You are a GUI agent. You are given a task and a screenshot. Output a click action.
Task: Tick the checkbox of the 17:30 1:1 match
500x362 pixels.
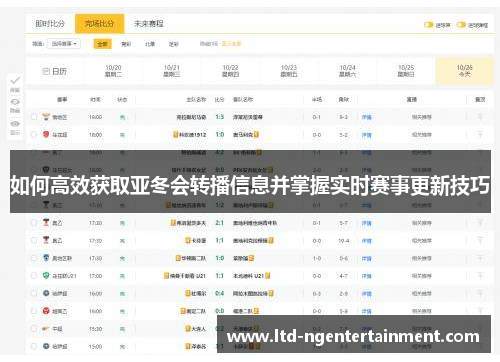[x=34, y=240]
